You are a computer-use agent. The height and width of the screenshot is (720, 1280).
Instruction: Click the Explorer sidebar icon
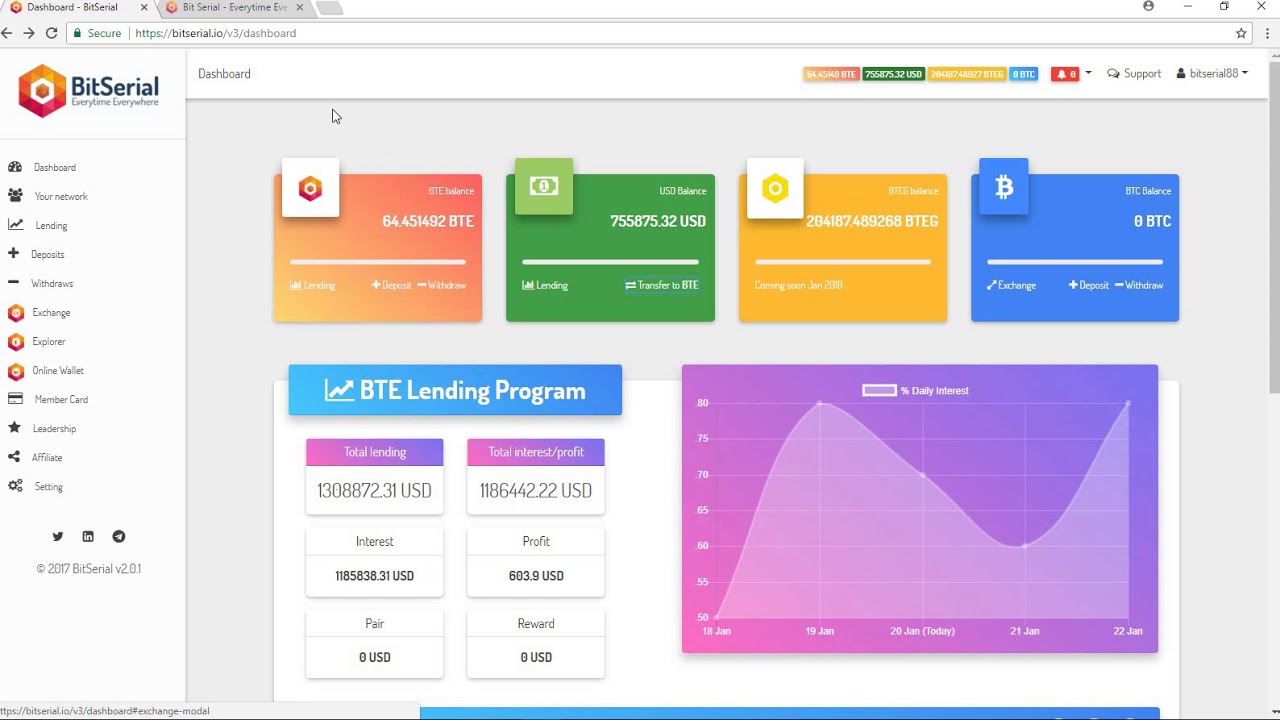click(15, 342)
